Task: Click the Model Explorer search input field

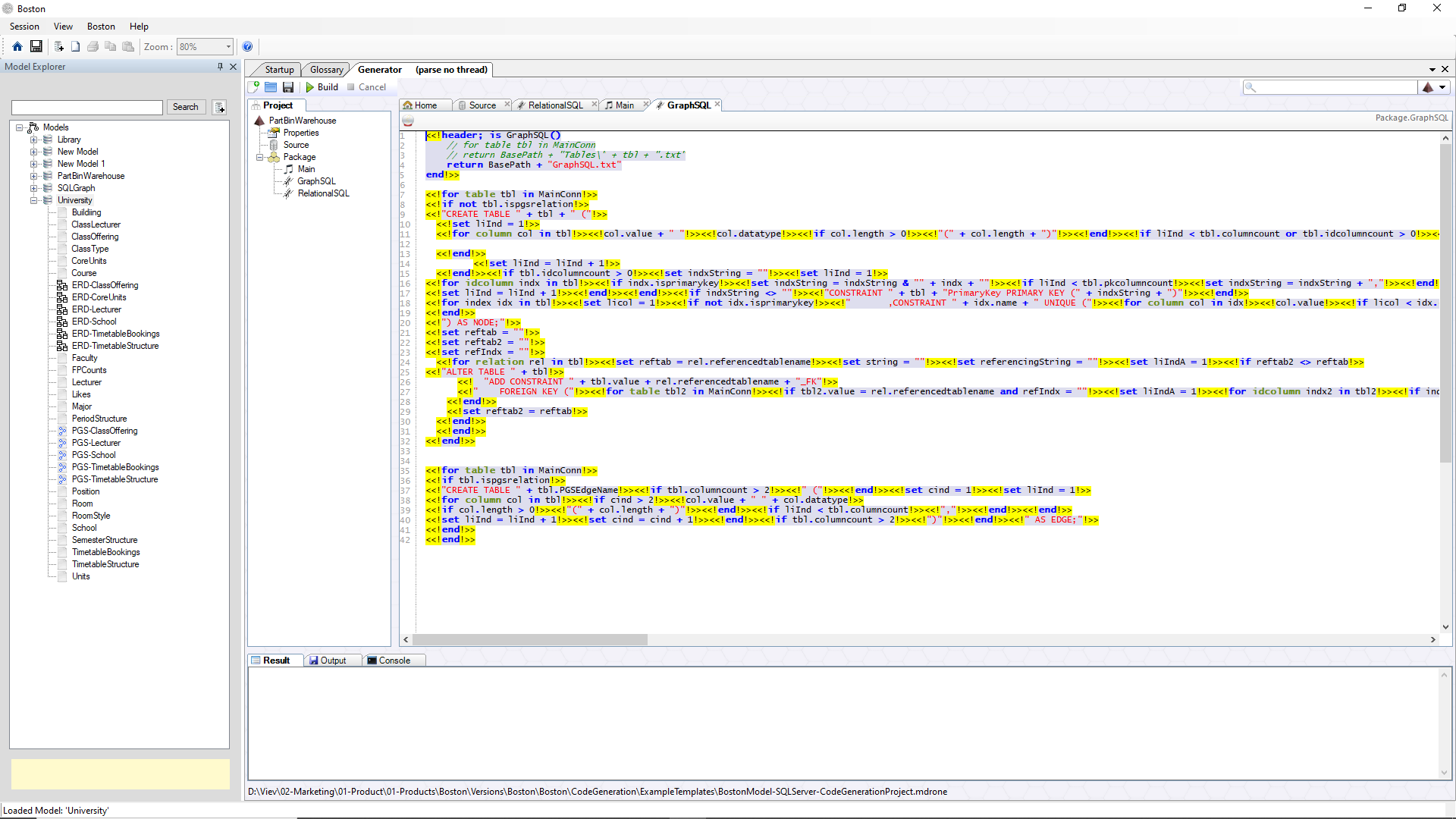Action: click(87, 108)
